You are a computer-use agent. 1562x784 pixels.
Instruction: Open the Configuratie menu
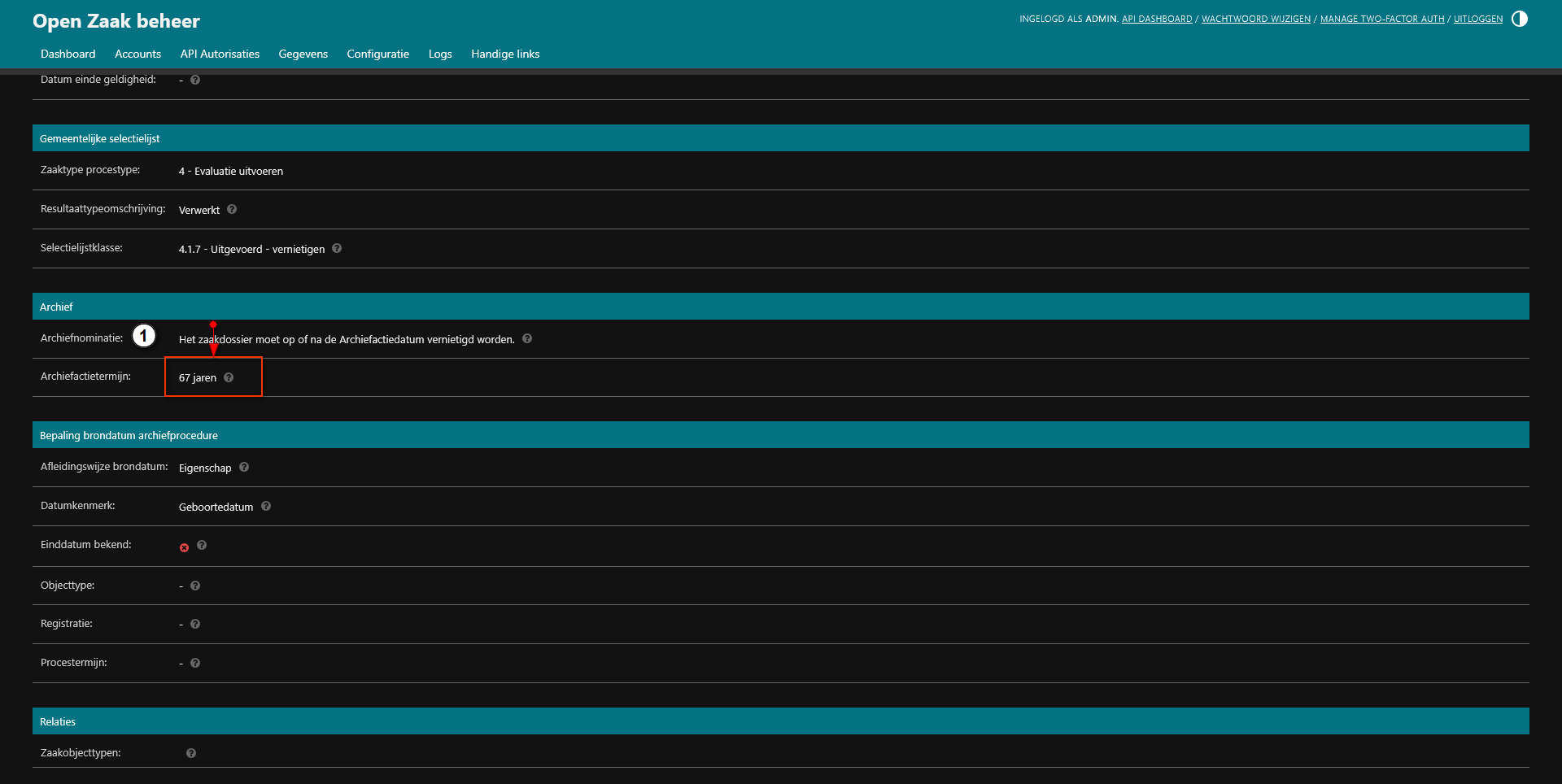click(x=377, y=54)
